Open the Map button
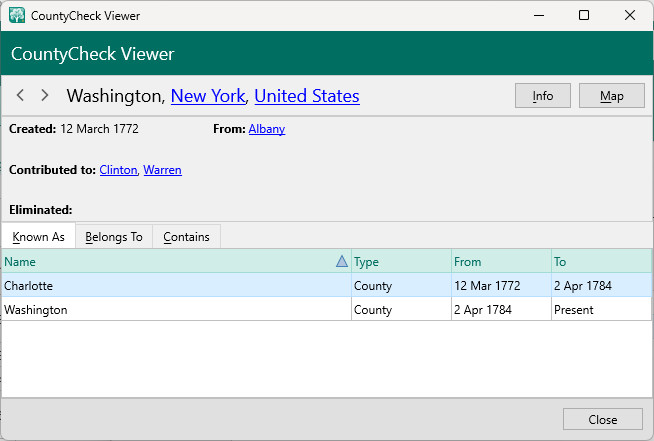The height and width of the screenshot is (441, 654). (611, 96)
